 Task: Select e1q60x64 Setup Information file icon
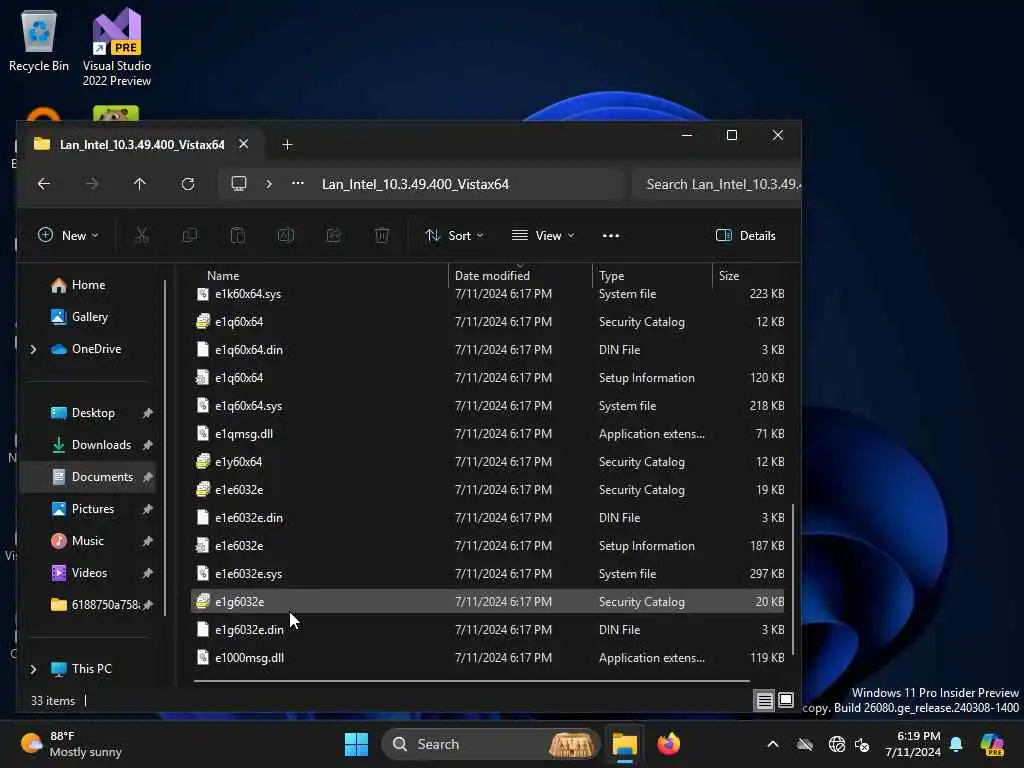(x=203, y=377)
